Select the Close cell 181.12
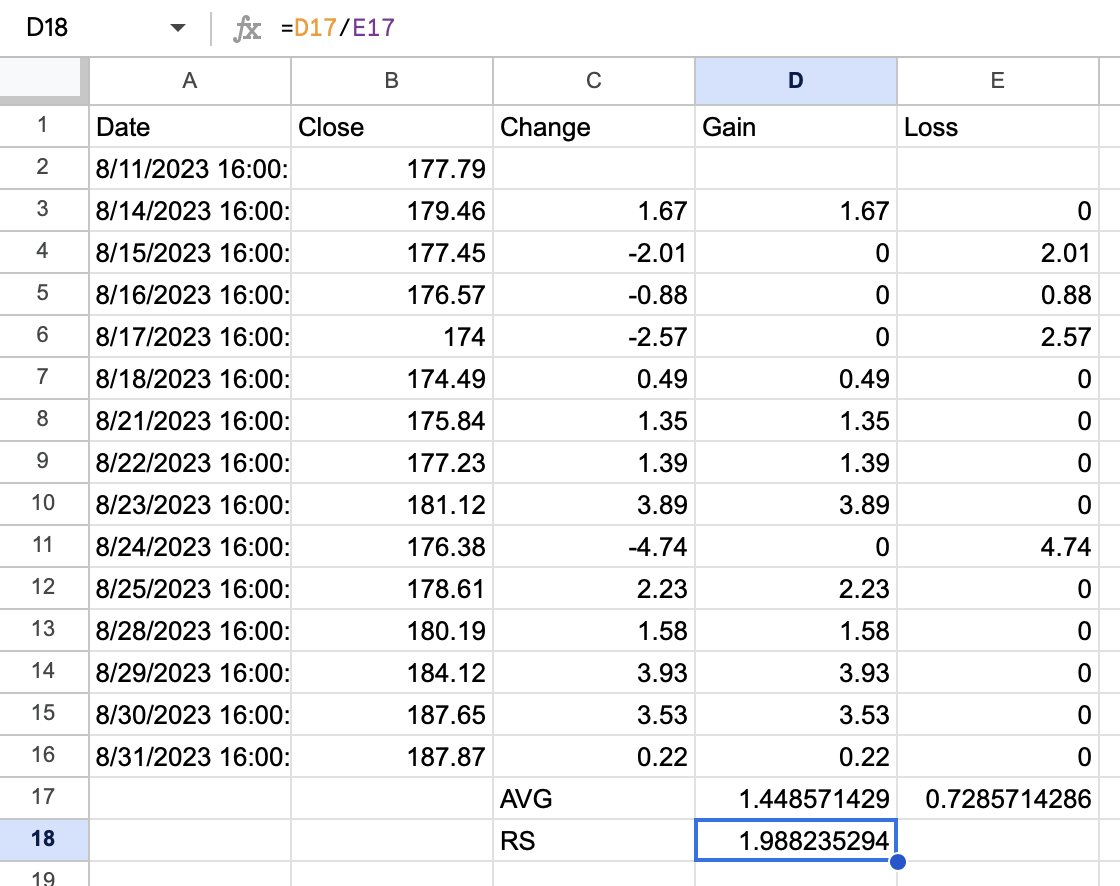Viewport: 1120px width, 886px height. click(x=391, y=504)
